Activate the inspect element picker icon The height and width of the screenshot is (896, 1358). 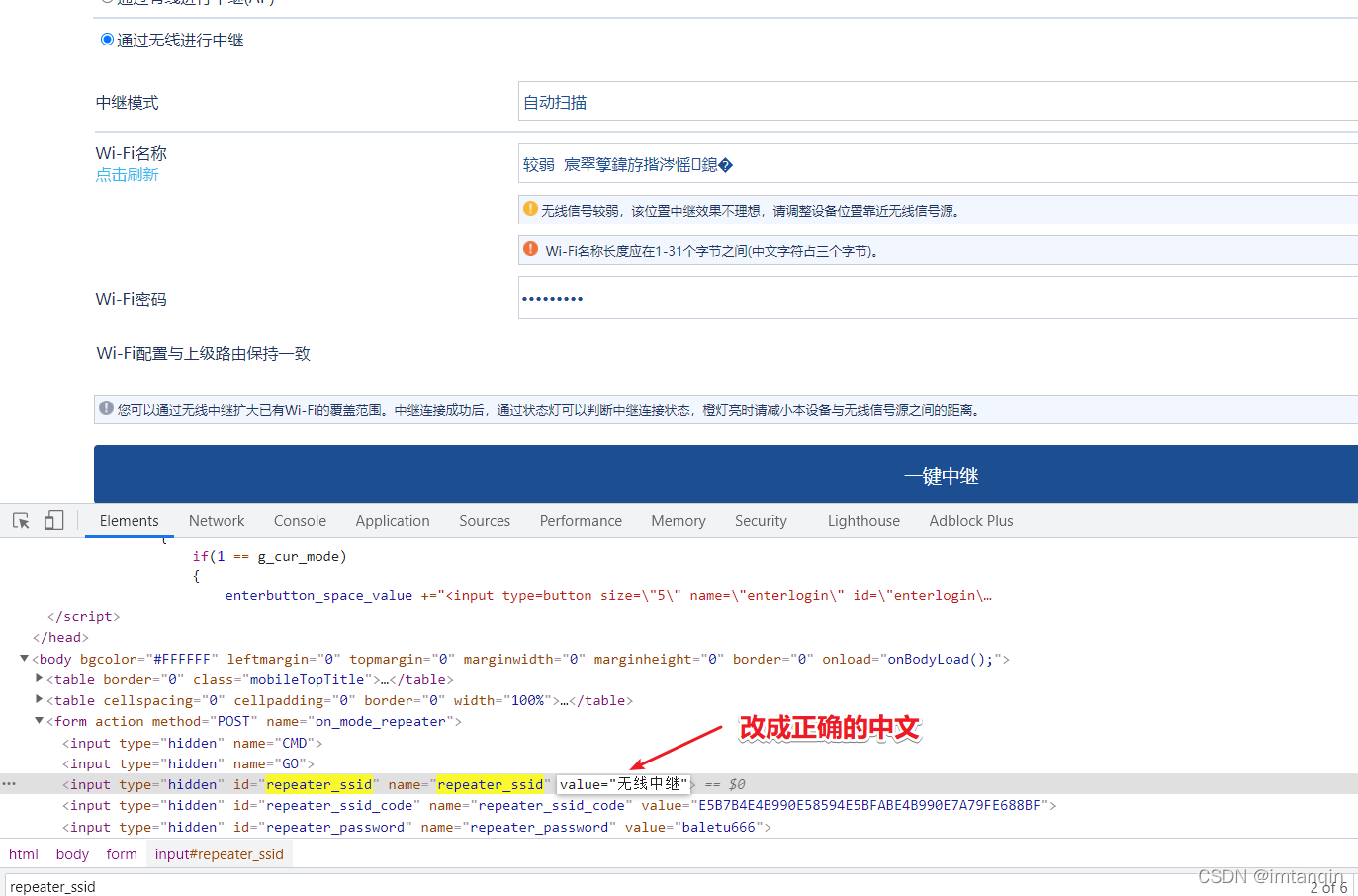pyautogui.click(x=21, y=521)
